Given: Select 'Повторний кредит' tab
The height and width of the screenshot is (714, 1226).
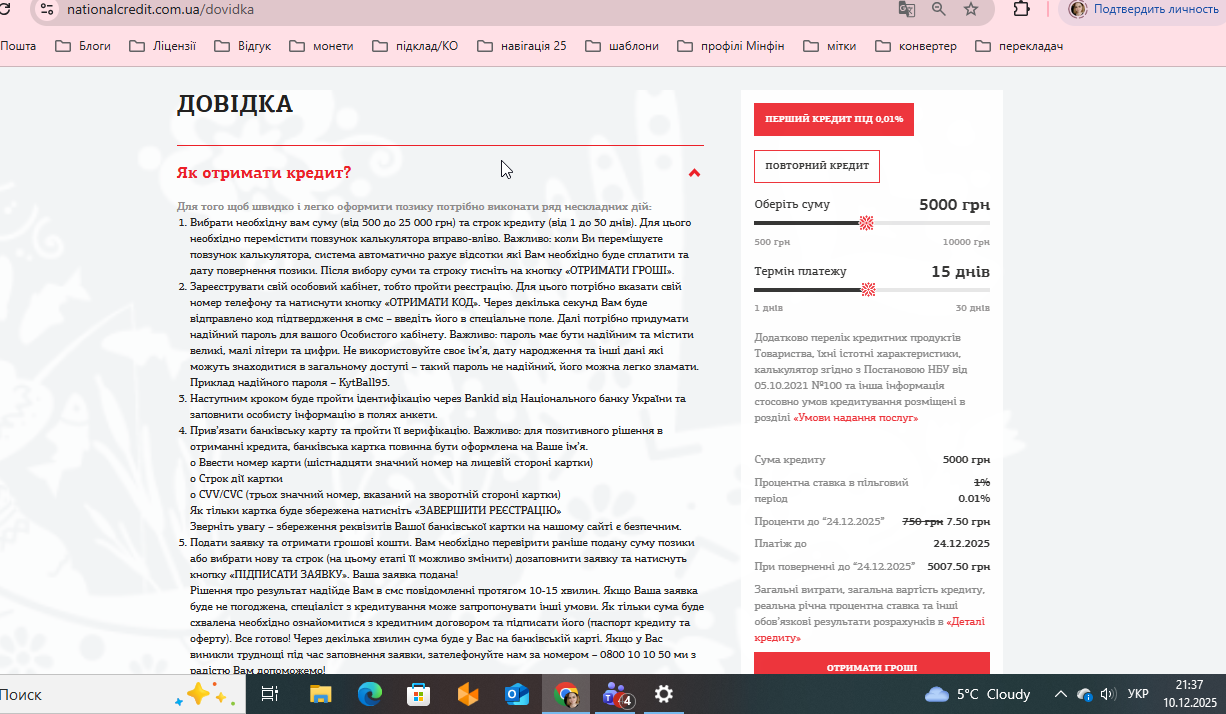Looking at the screenshot, I should (x=817, y=166).
